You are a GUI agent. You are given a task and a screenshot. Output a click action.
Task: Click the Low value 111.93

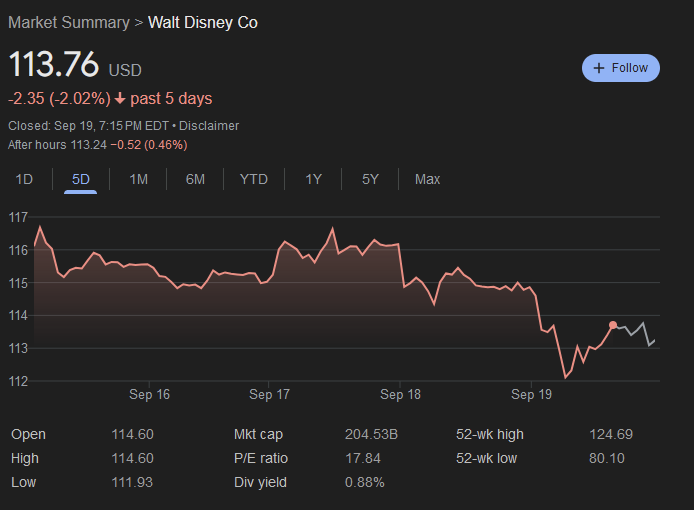click(132, 482)
